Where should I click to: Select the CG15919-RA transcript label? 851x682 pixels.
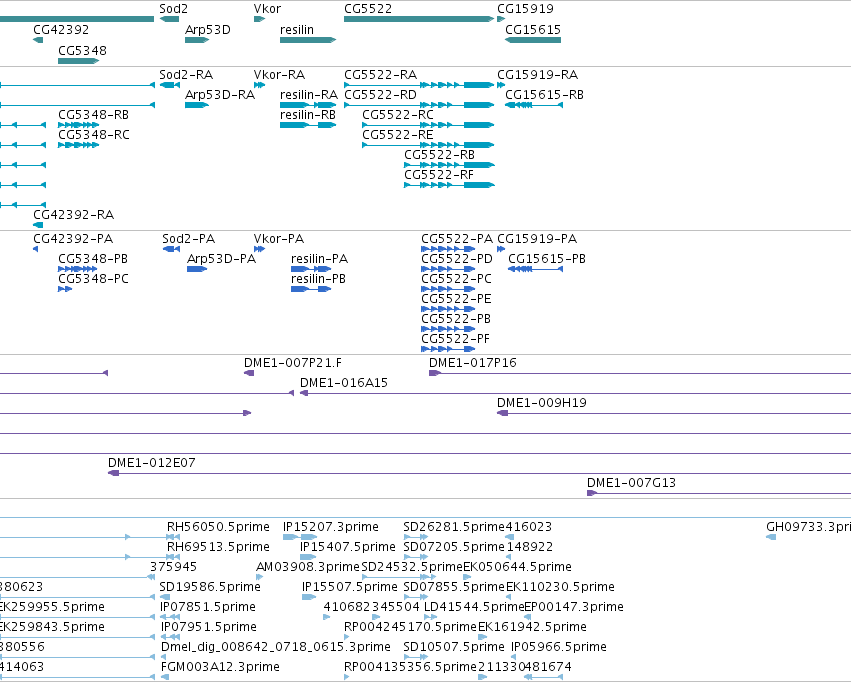537,74
